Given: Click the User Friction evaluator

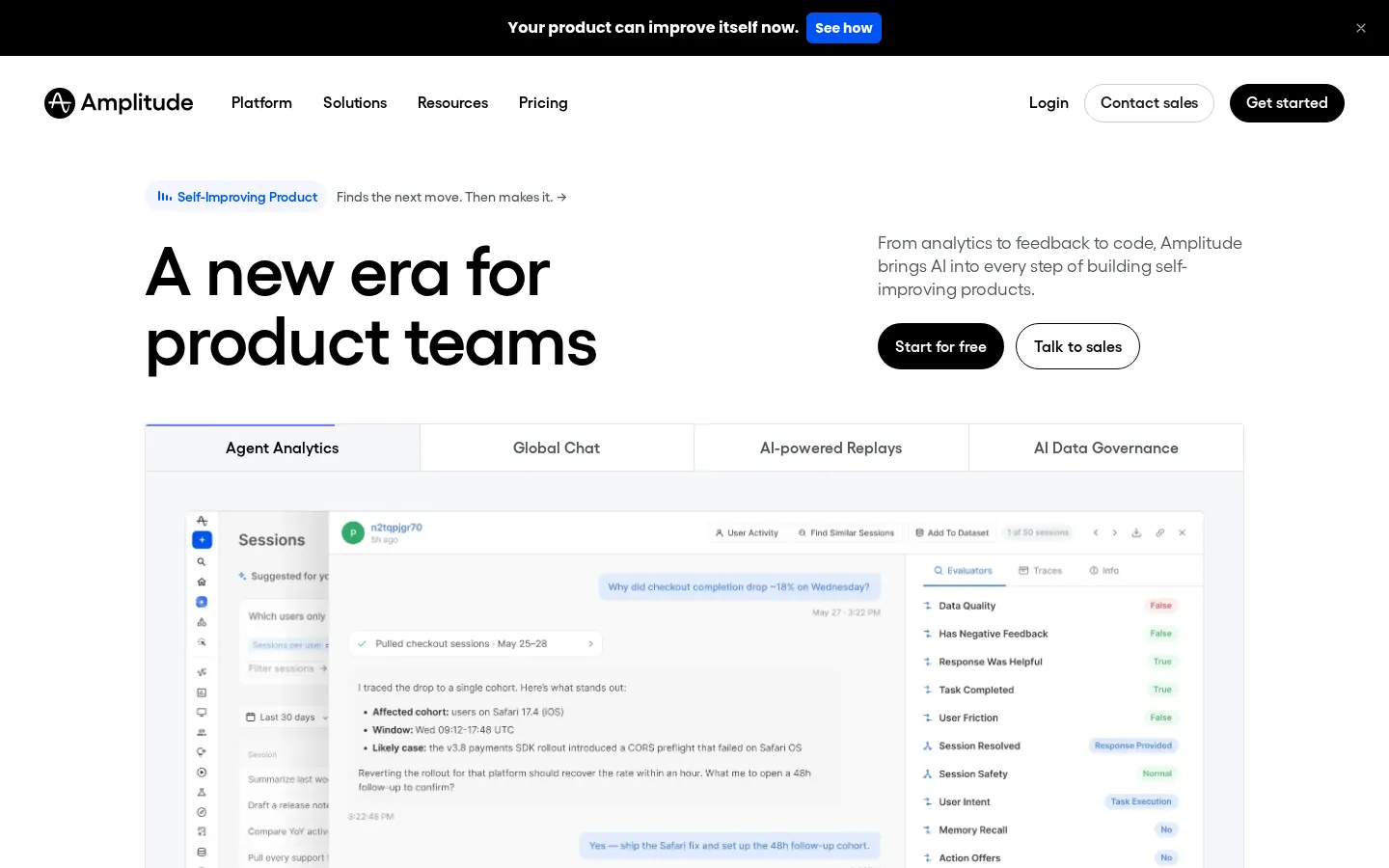Looking at the screenshot, I should click(x=1049, y=718).
